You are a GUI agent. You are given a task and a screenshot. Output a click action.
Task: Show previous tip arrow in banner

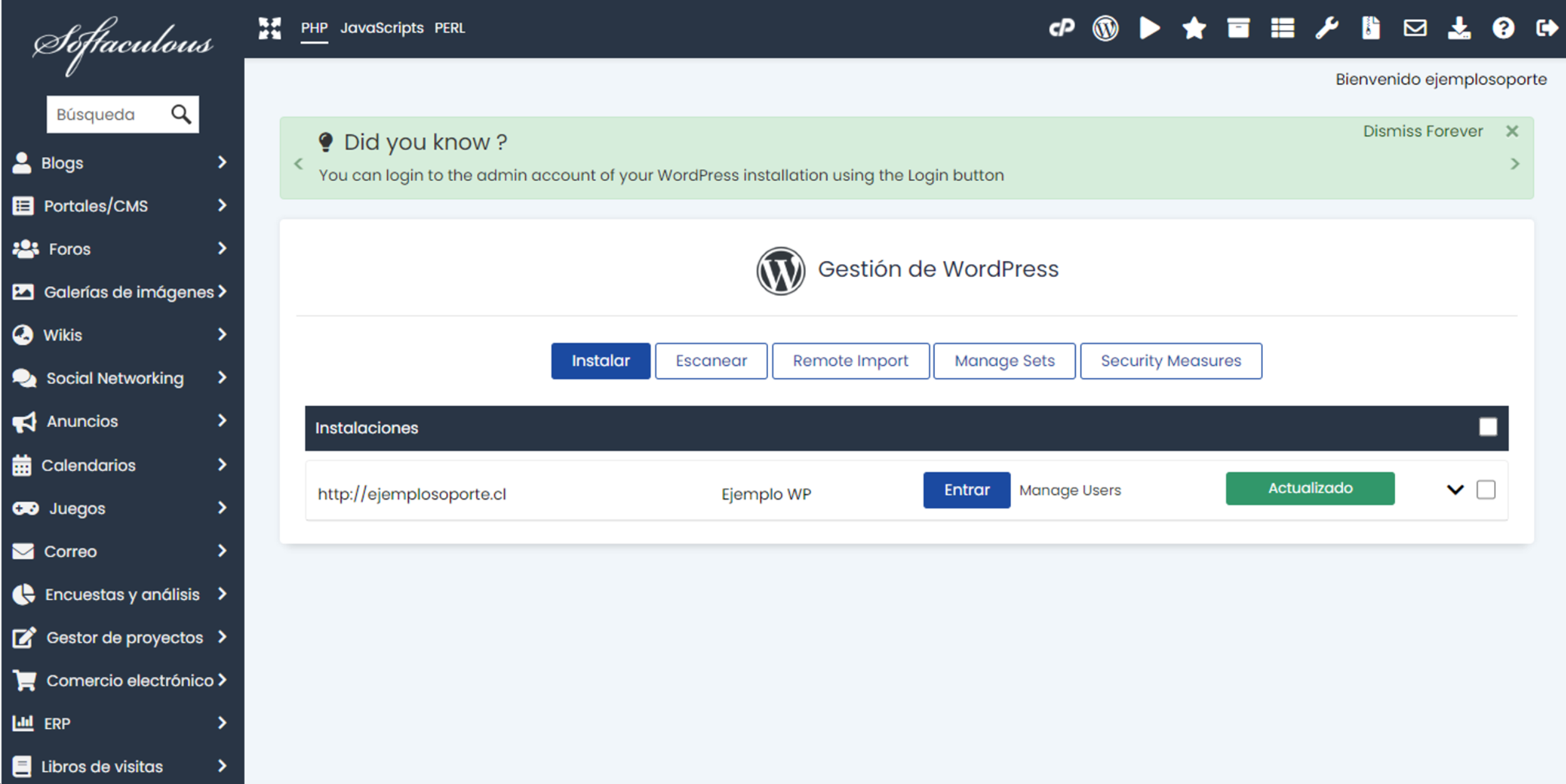pos(298,164)
